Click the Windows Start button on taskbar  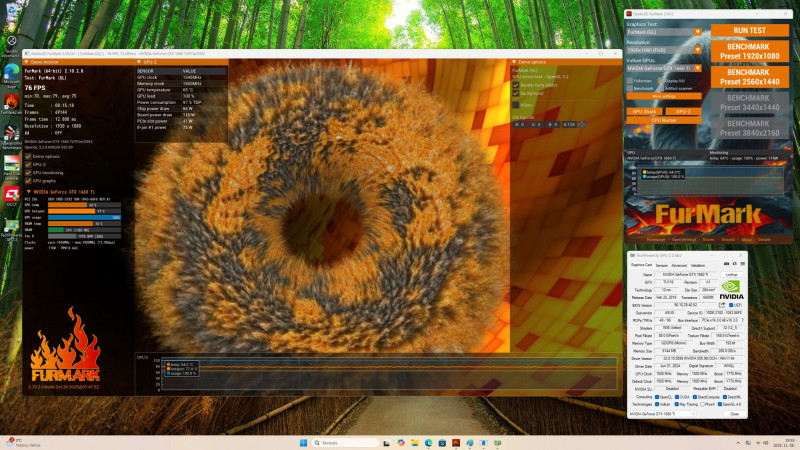pyautogui.click(x=303, y=443)
